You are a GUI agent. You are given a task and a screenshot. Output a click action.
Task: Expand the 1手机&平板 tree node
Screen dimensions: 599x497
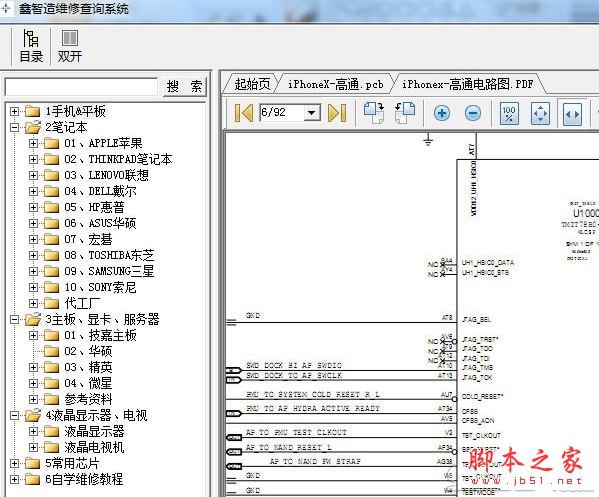pos(14,111)
